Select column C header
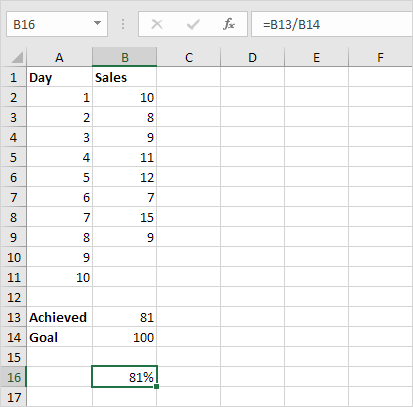Image resolution: width=413 pixels, height=407 pixels. pos(189,57)
